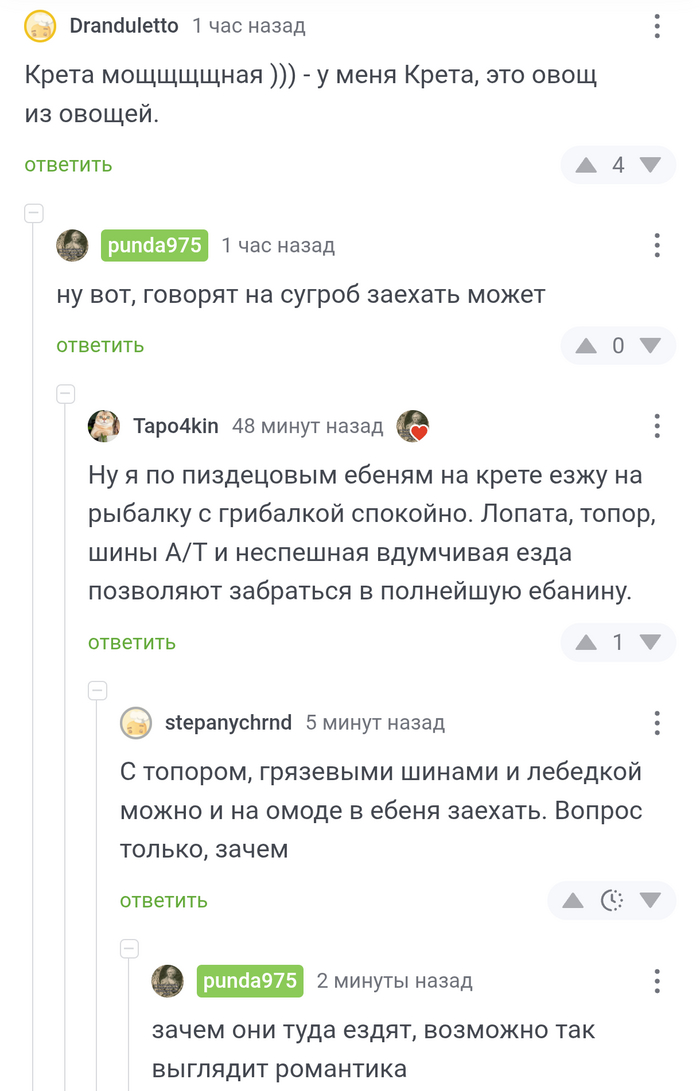
Task: Open the three-dot menu on punda975's first comment
Action: pyautogui.click(x=657, y=245)
